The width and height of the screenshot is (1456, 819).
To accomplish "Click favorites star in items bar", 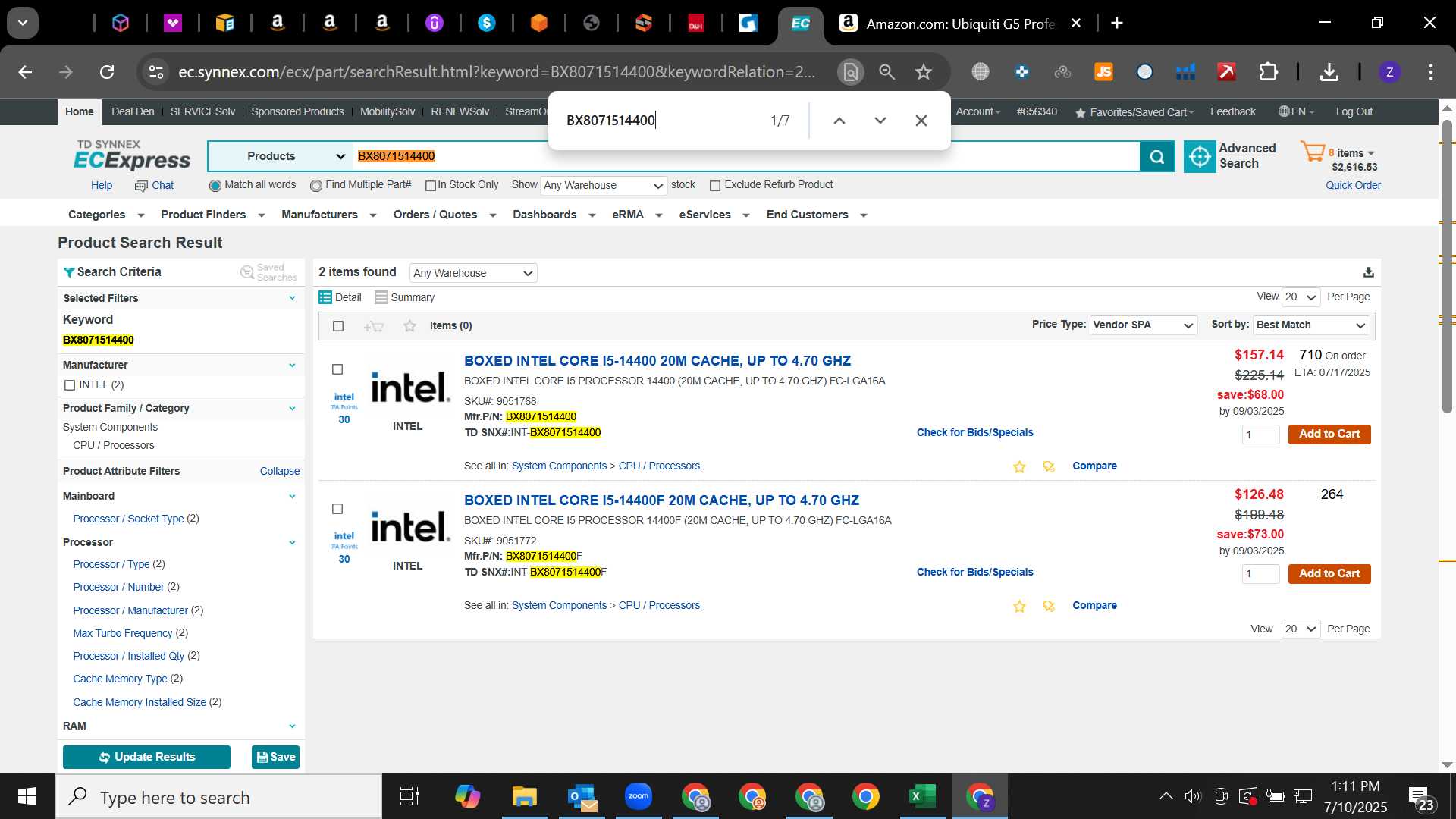I will [x=409, y=326].
